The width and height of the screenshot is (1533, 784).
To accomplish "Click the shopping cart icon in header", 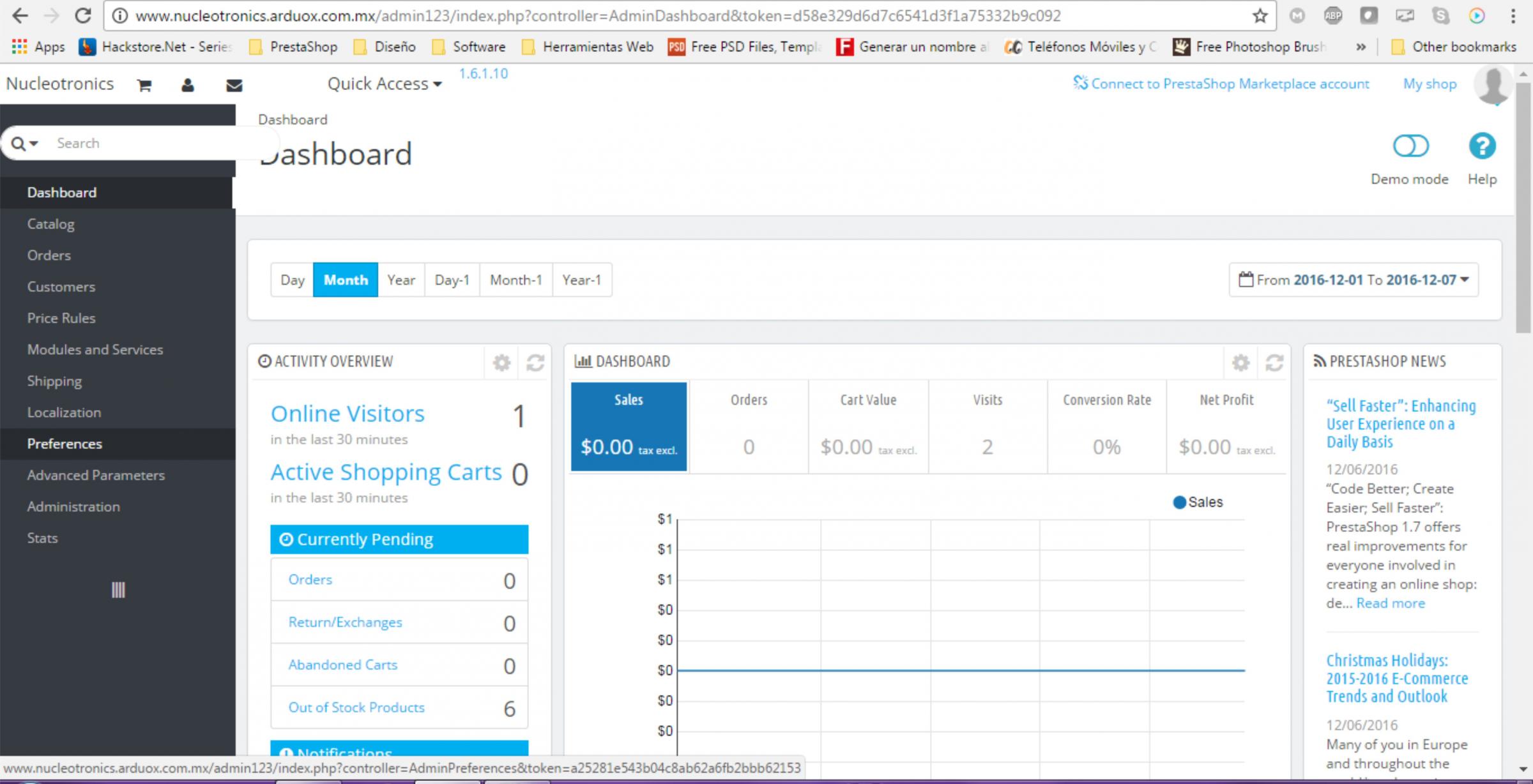I will pyautogui.click(x=144, y=85).
